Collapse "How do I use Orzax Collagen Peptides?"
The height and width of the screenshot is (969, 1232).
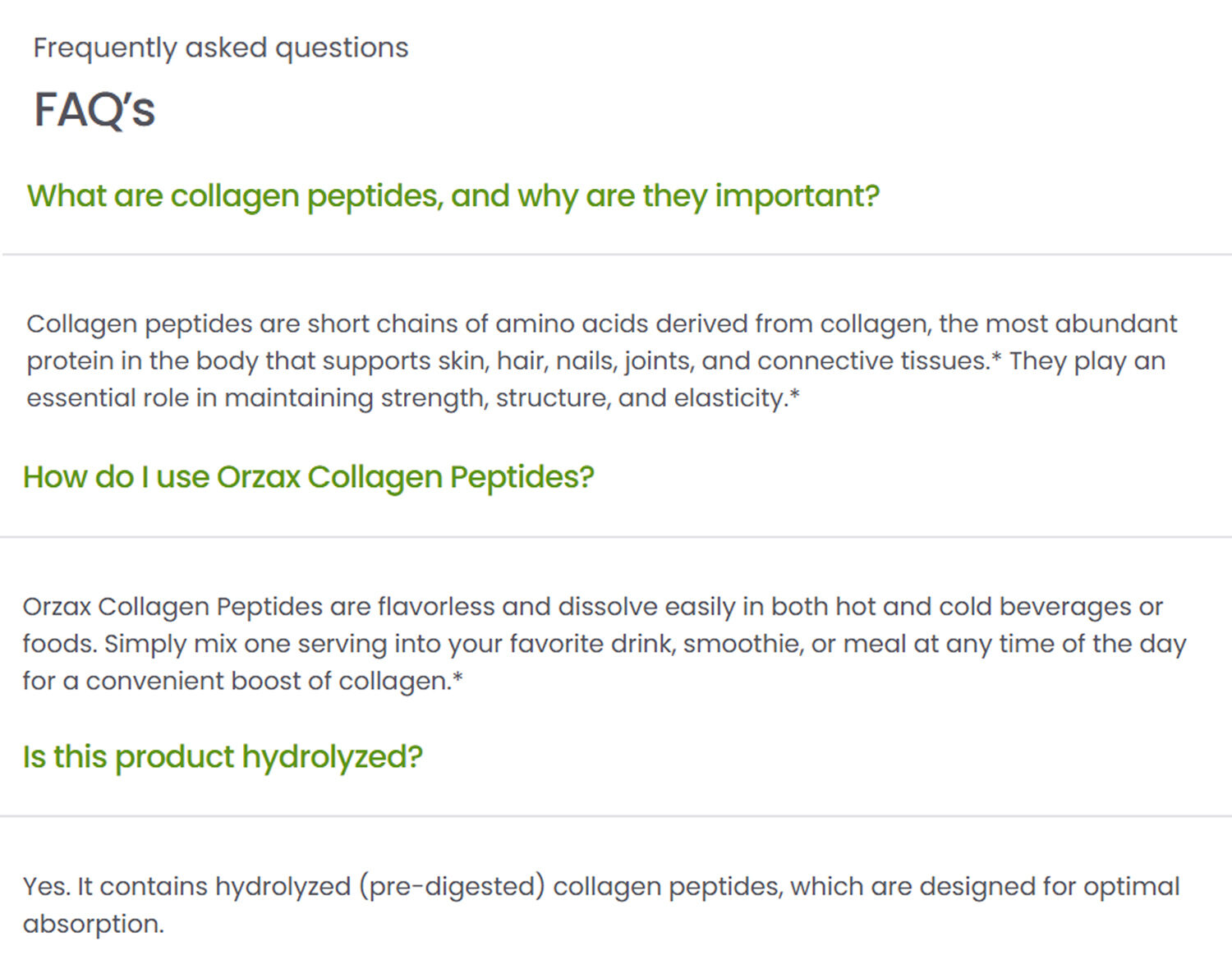(x=308, y=477)
